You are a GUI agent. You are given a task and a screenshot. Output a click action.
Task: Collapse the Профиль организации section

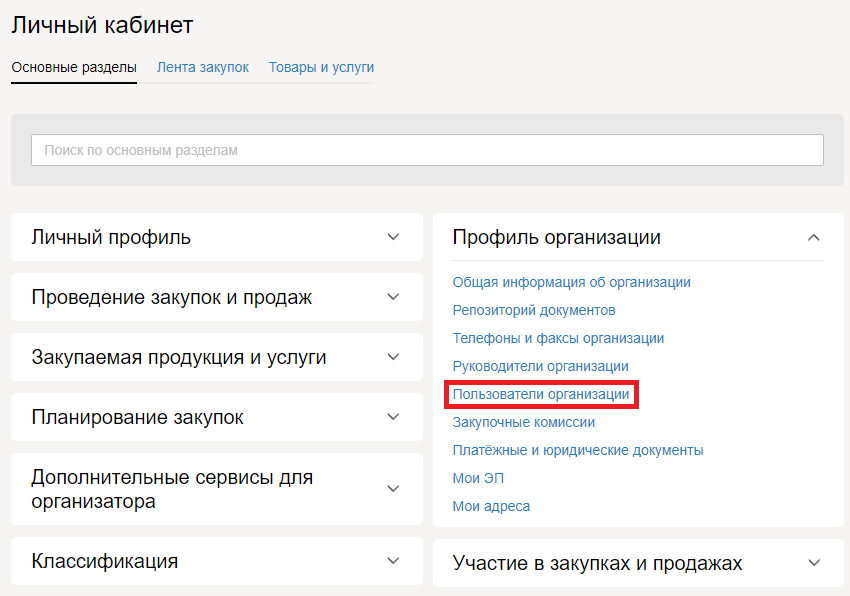[x=813, y=237]
